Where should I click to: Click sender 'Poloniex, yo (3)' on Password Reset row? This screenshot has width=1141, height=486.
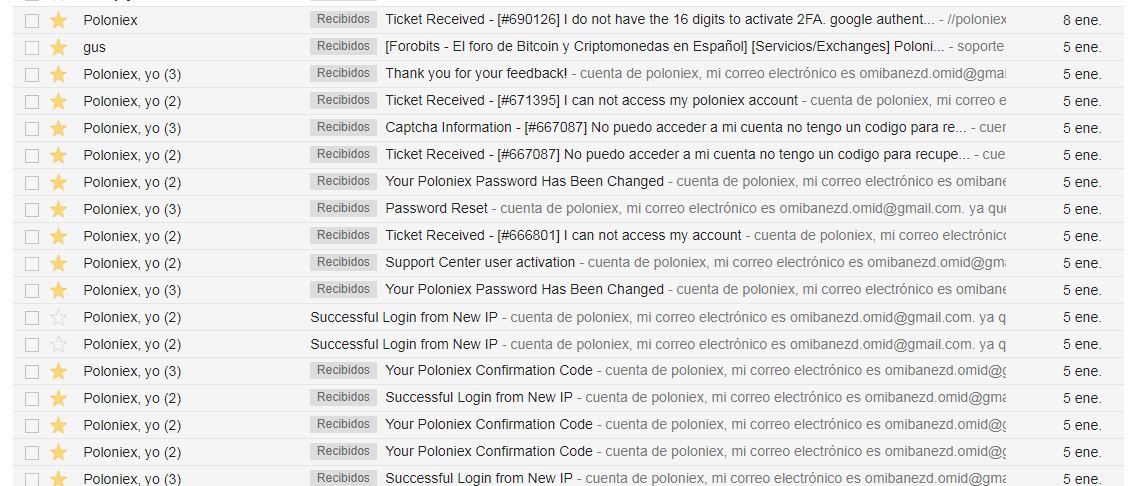click(x=132, y=210)
